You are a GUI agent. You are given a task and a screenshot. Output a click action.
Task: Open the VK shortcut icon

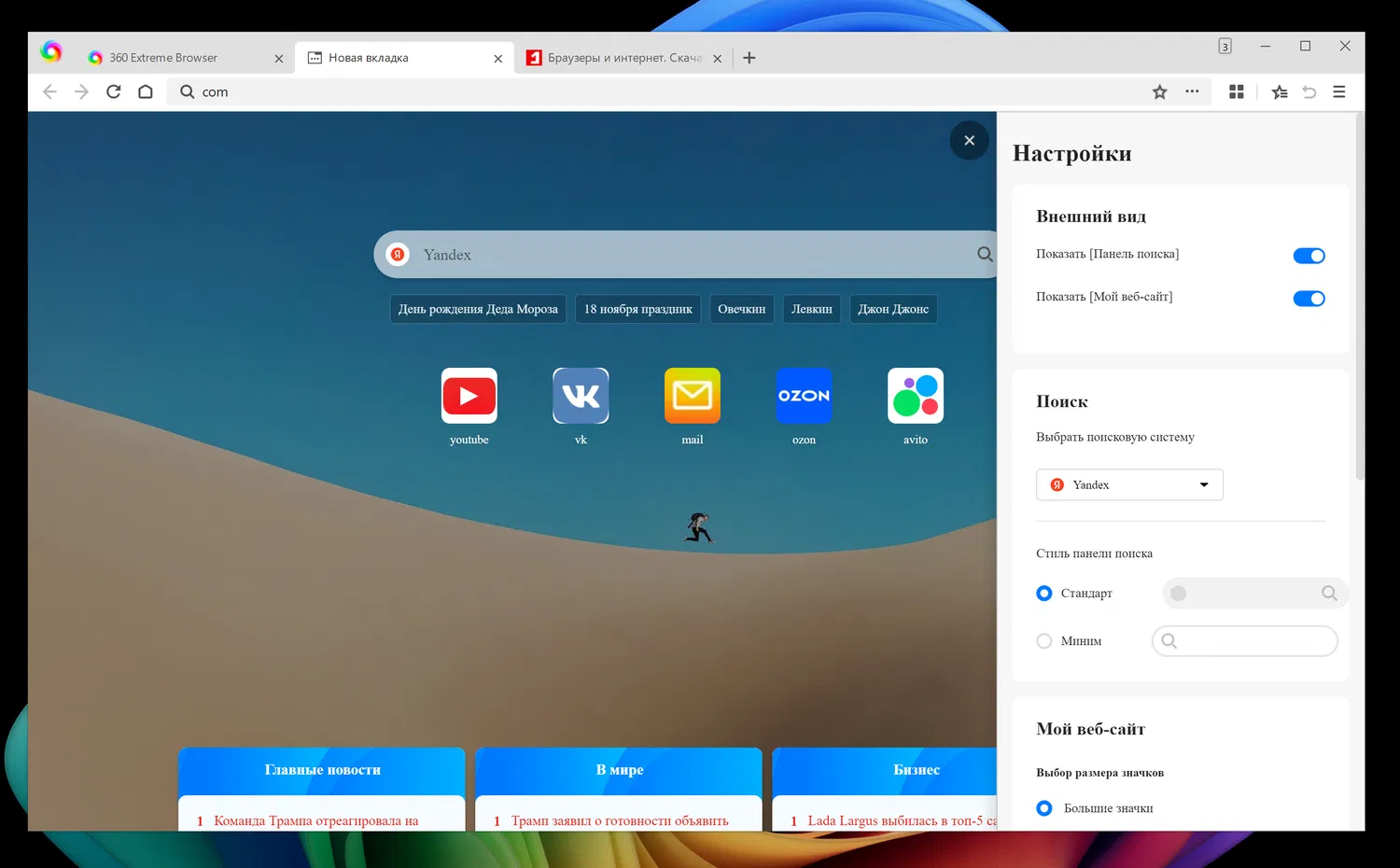tap(581, 396)
